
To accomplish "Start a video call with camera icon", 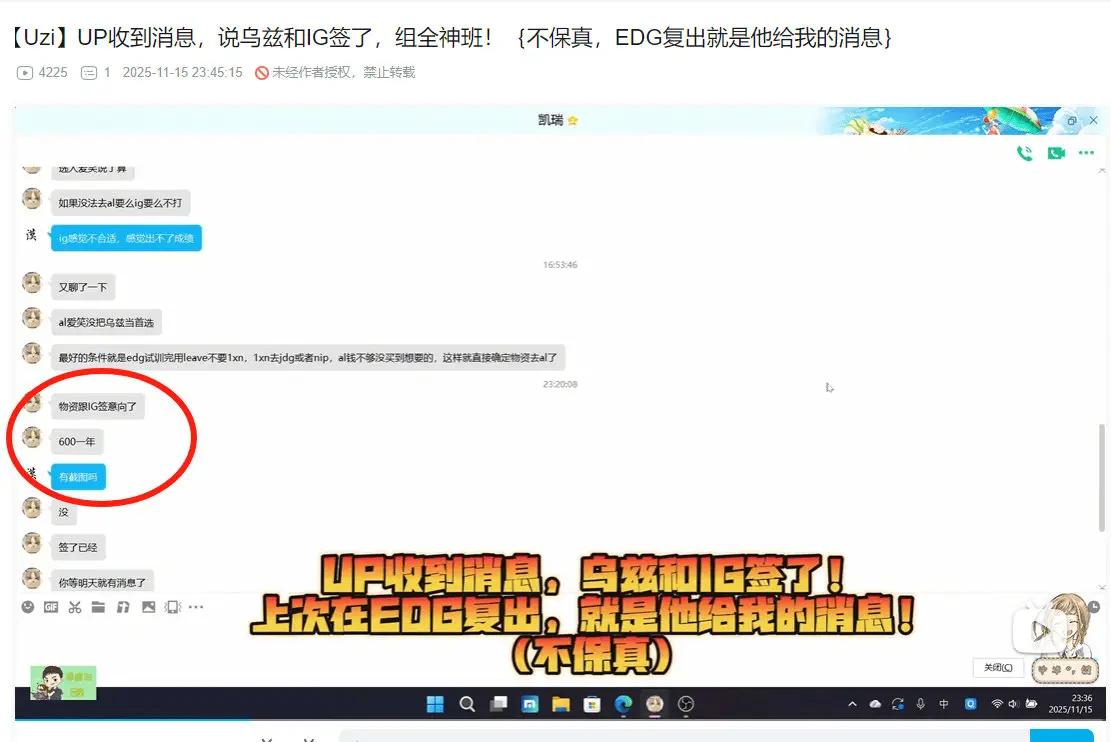I will click(x=1056, y=153).
